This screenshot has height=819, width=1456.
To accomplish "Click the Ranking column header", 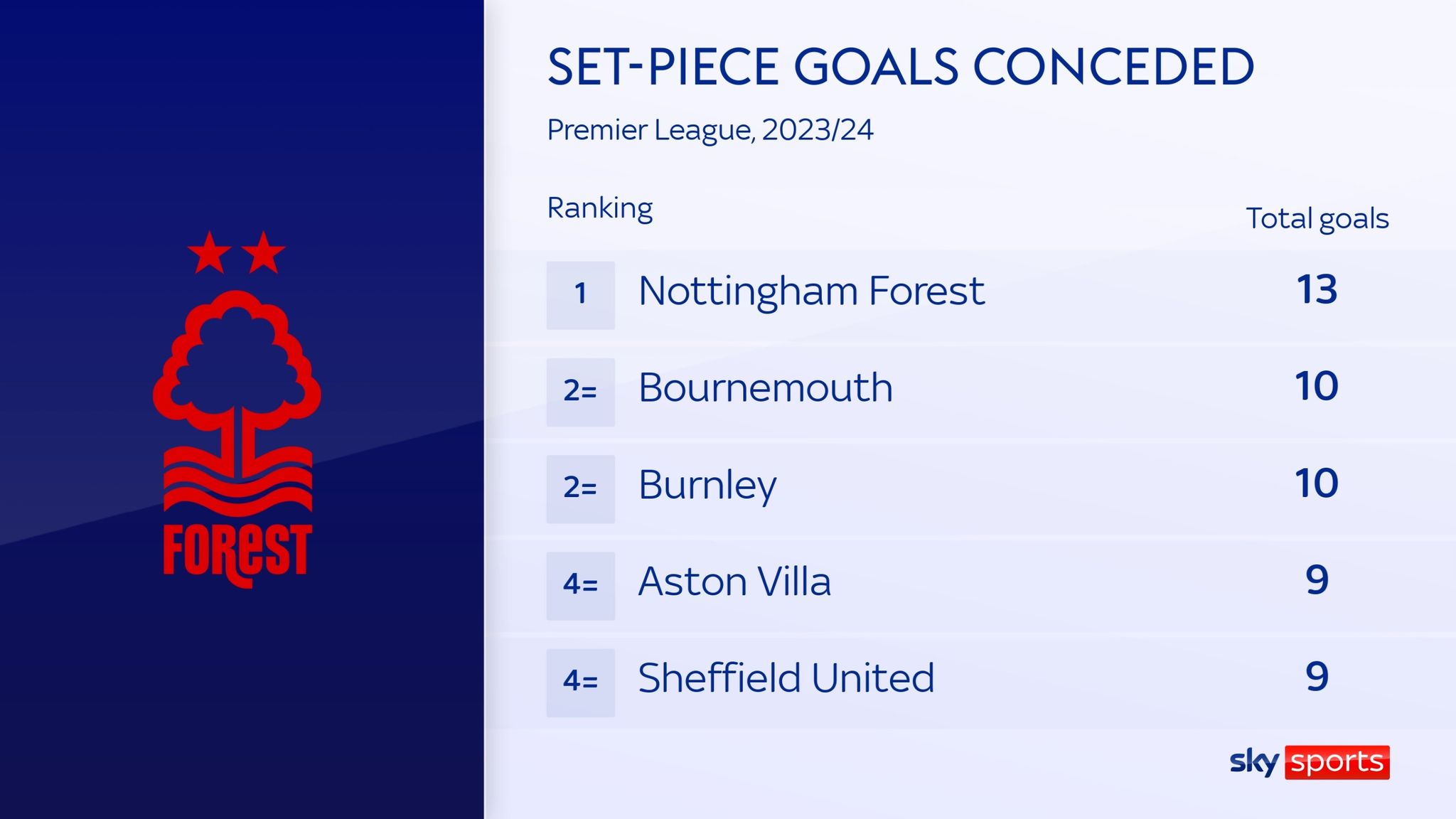I will click(x=600, y=209).
